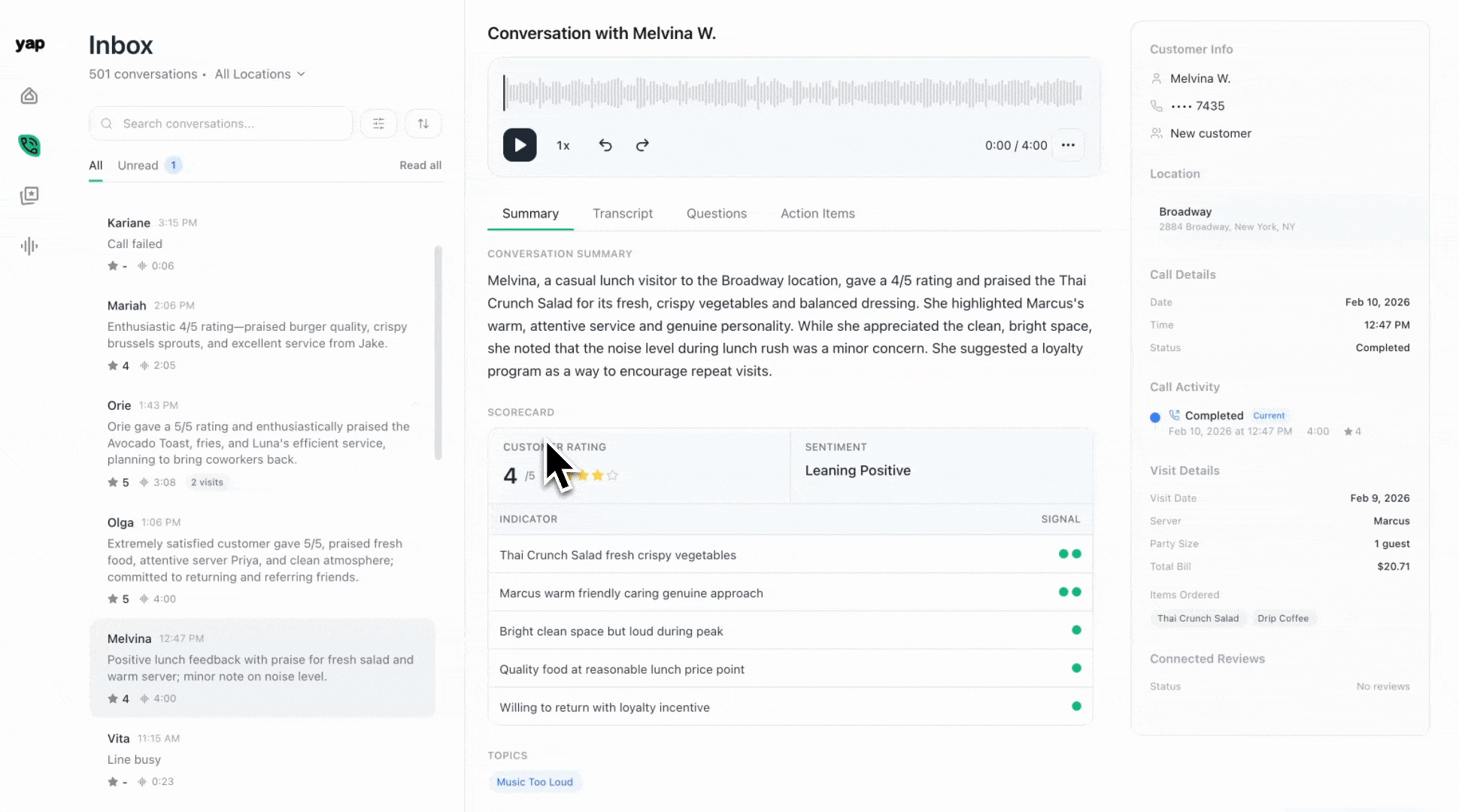Open the more options ellipsis on the player
Viewport: 1459px width, 812px height.
coord(1068,145)
